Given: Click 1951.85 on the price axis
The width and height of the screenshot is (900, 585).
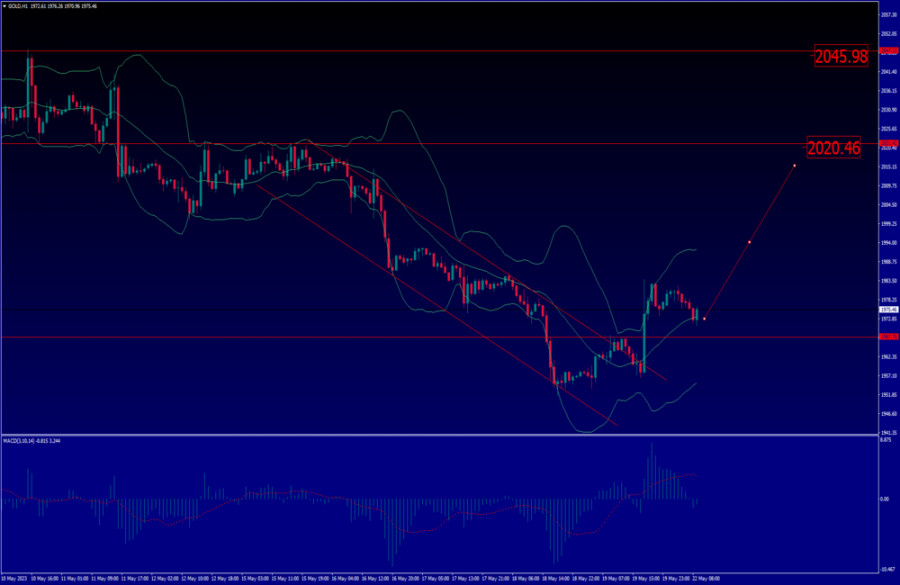Looking at the screenshot, I should (x=889, y=394).
